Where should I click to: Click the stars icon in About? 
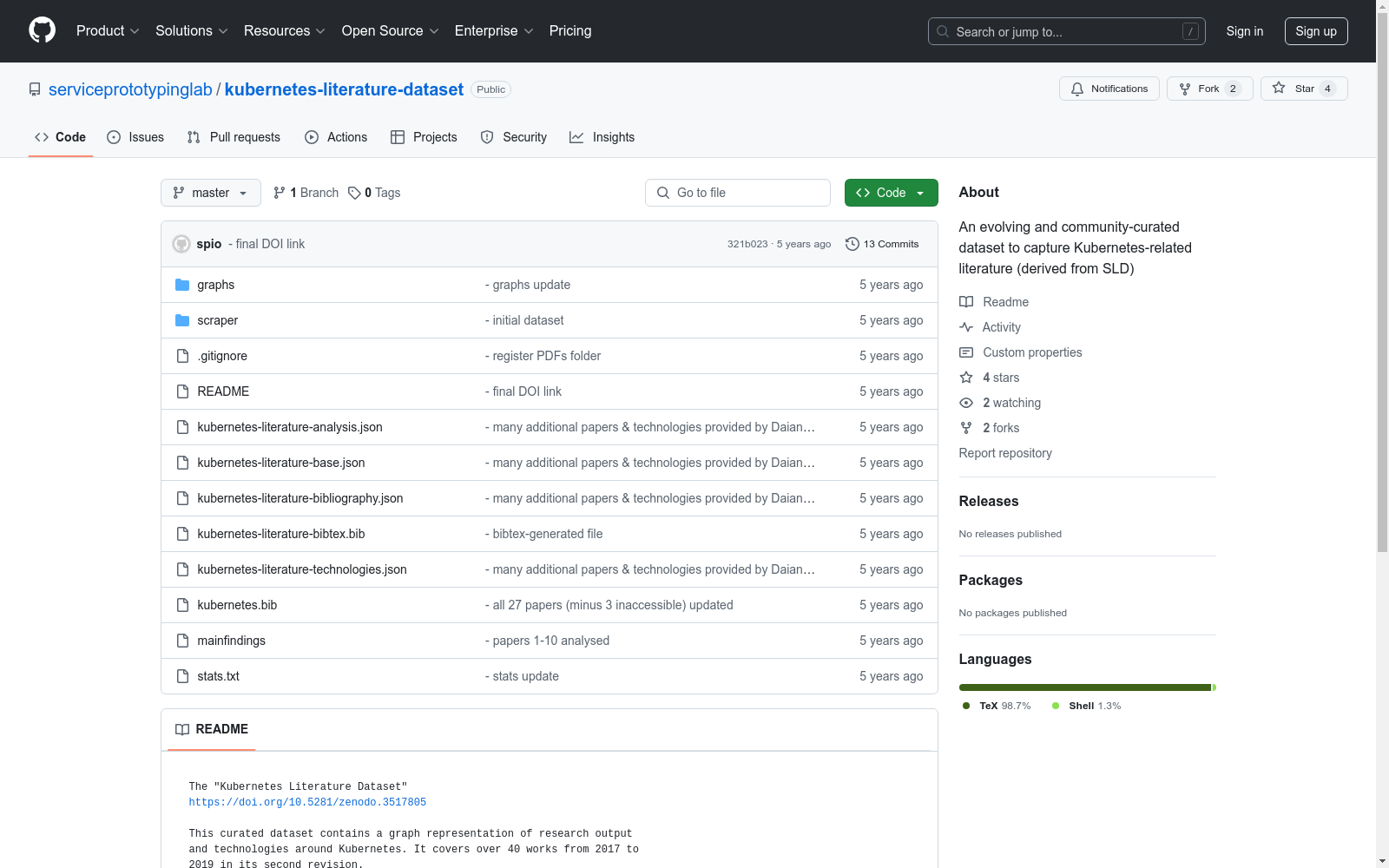(966, 378)
